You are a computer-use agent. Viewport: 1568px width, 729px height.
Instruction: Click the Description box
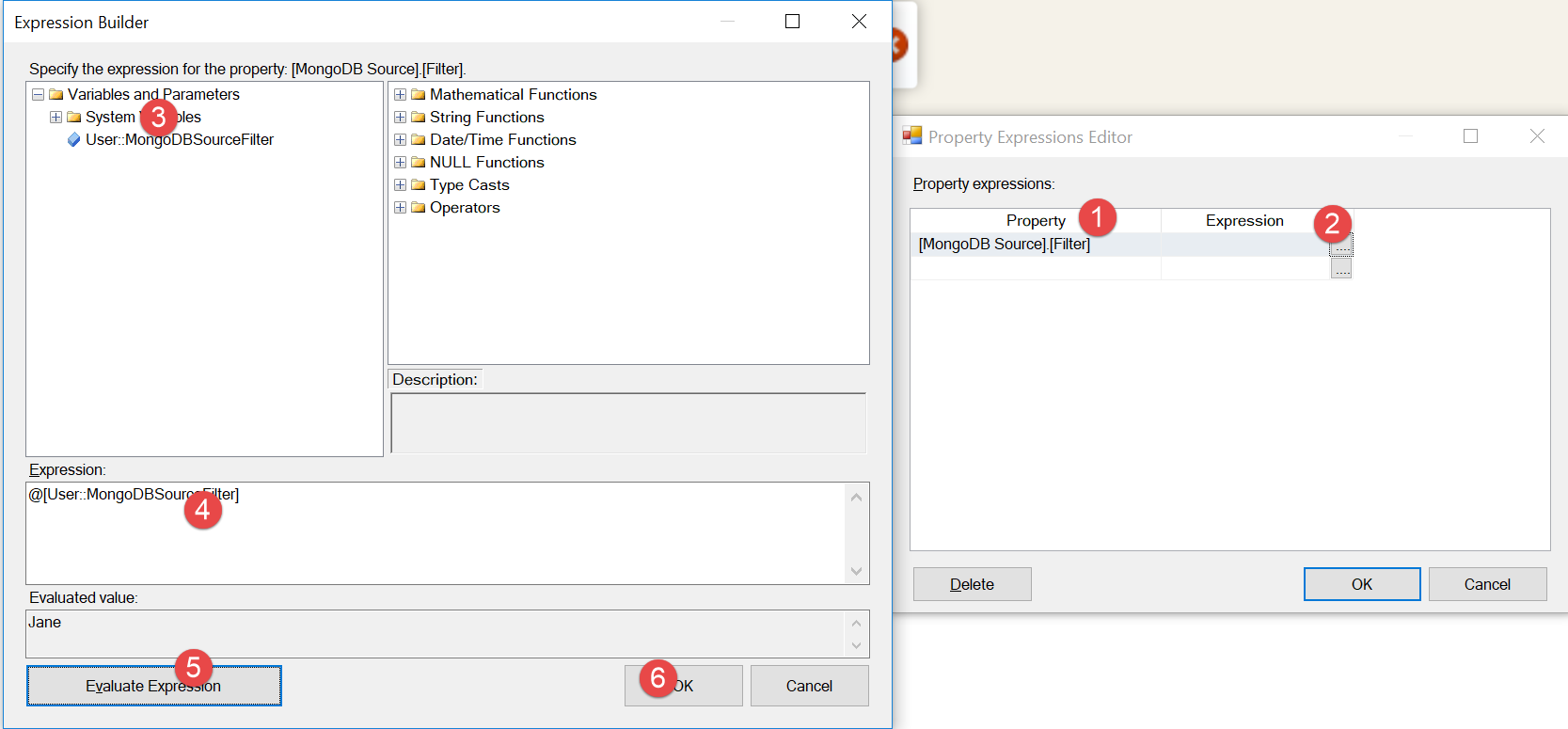(x=628, y=423)
